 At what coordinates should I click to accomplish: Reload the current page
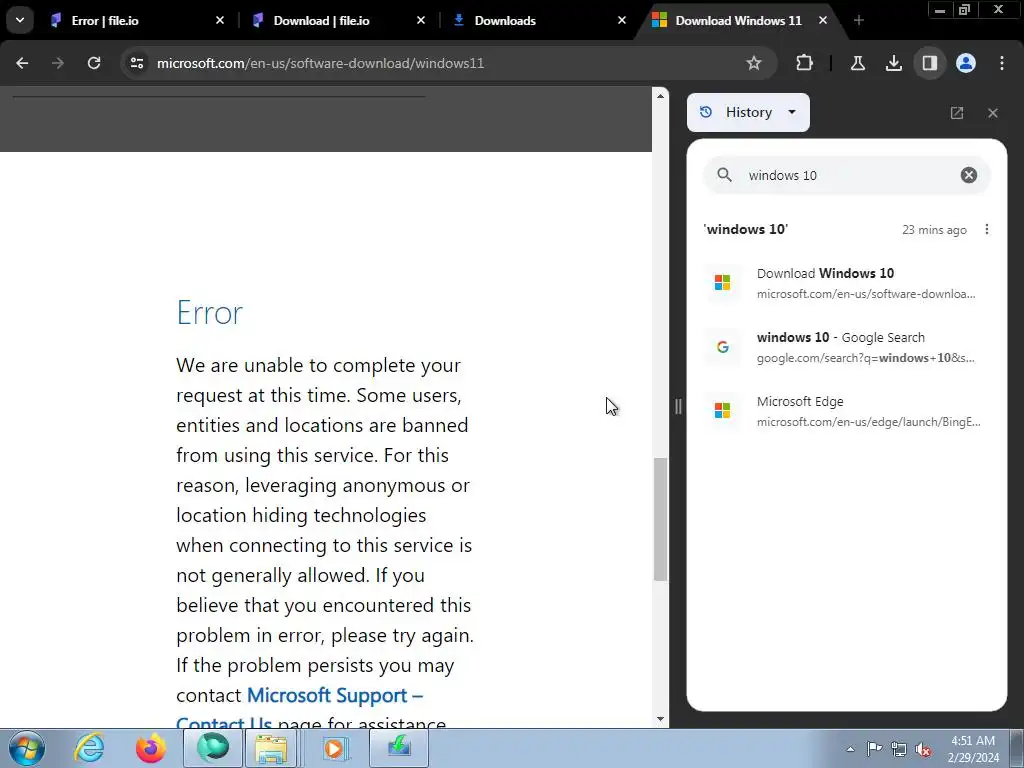(x=94, y=63)
